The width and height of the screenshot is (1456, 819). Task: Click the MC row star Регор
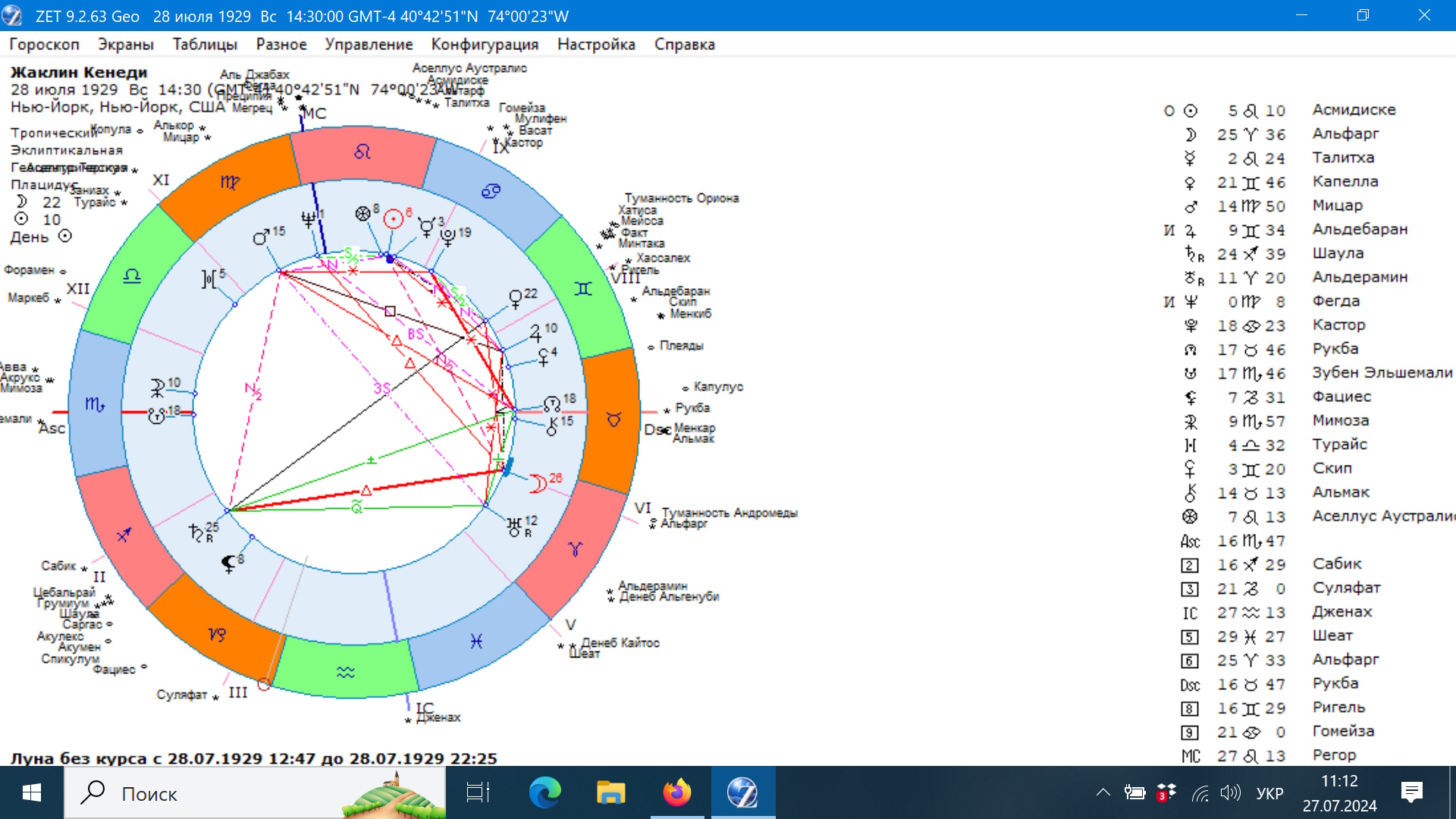(1334, 755)
